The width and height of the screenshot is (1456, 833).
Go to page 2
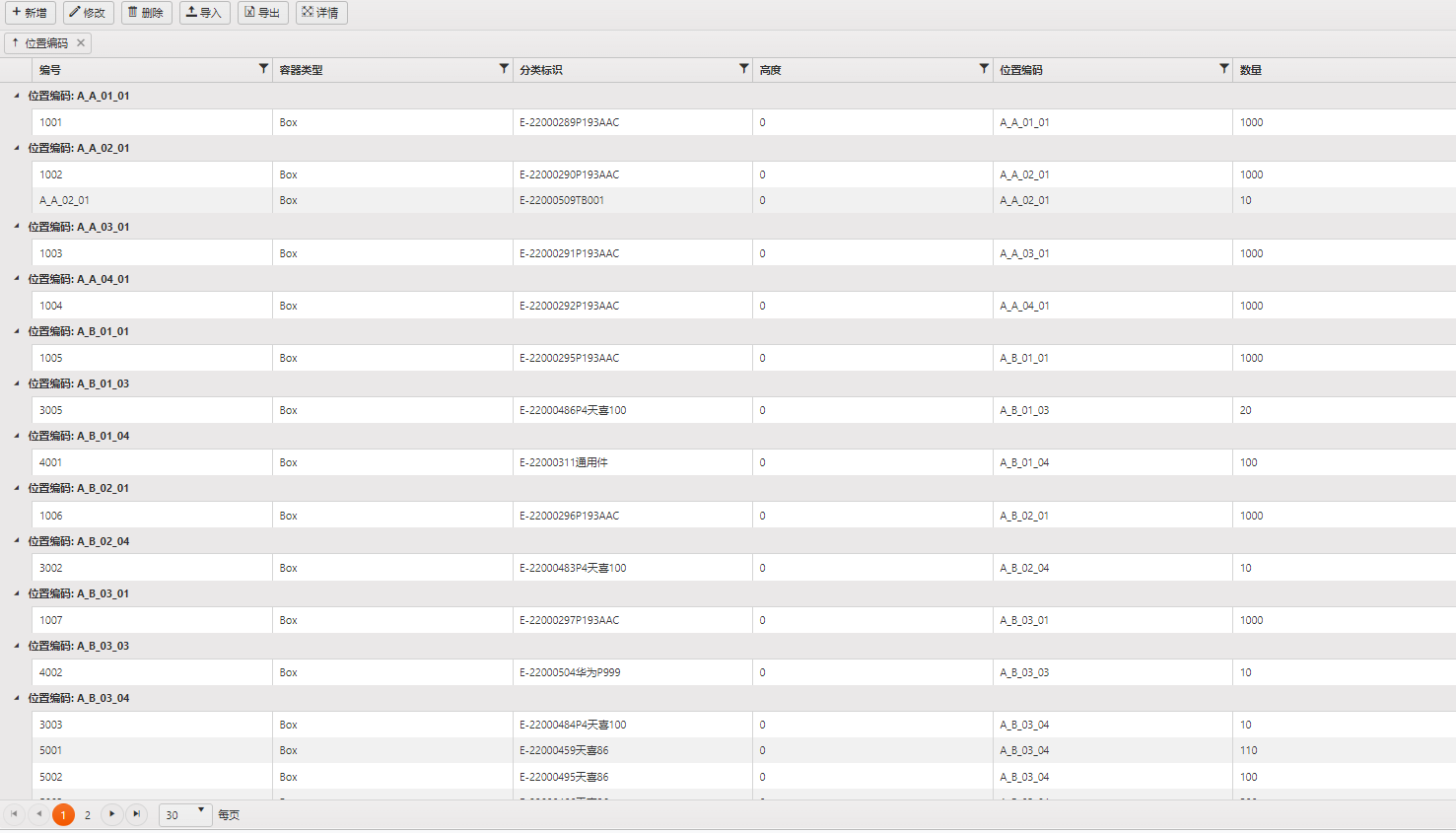88,814
